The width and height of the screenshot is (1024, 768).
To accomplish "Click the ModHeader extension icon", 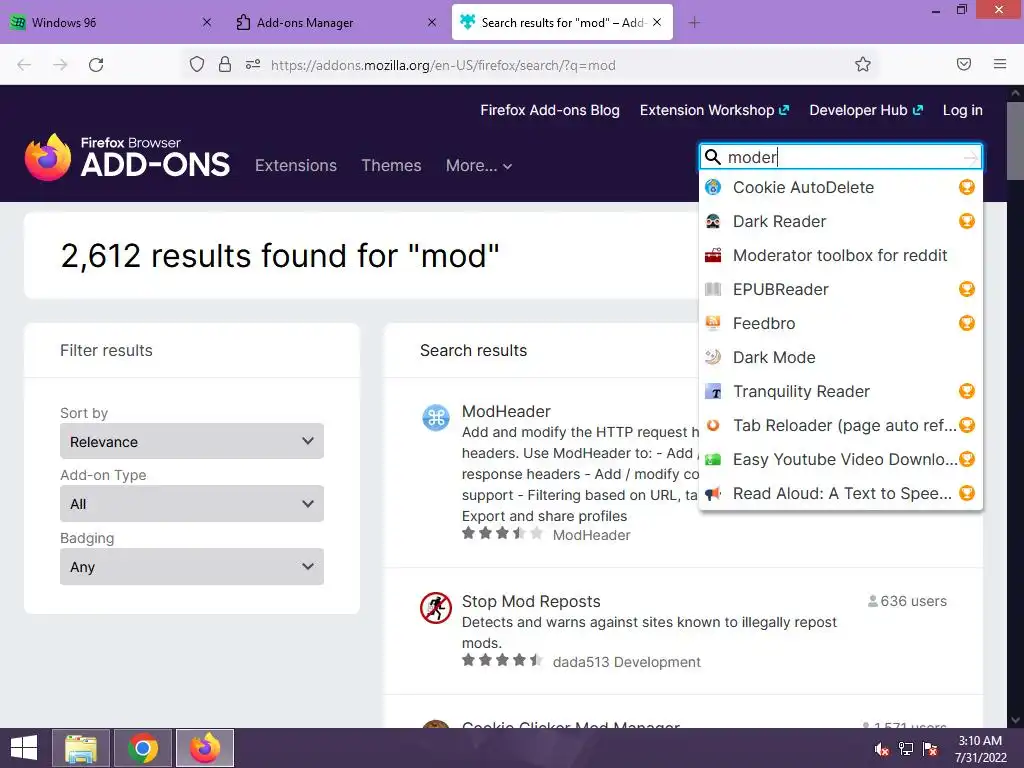I will coord(436,418).
